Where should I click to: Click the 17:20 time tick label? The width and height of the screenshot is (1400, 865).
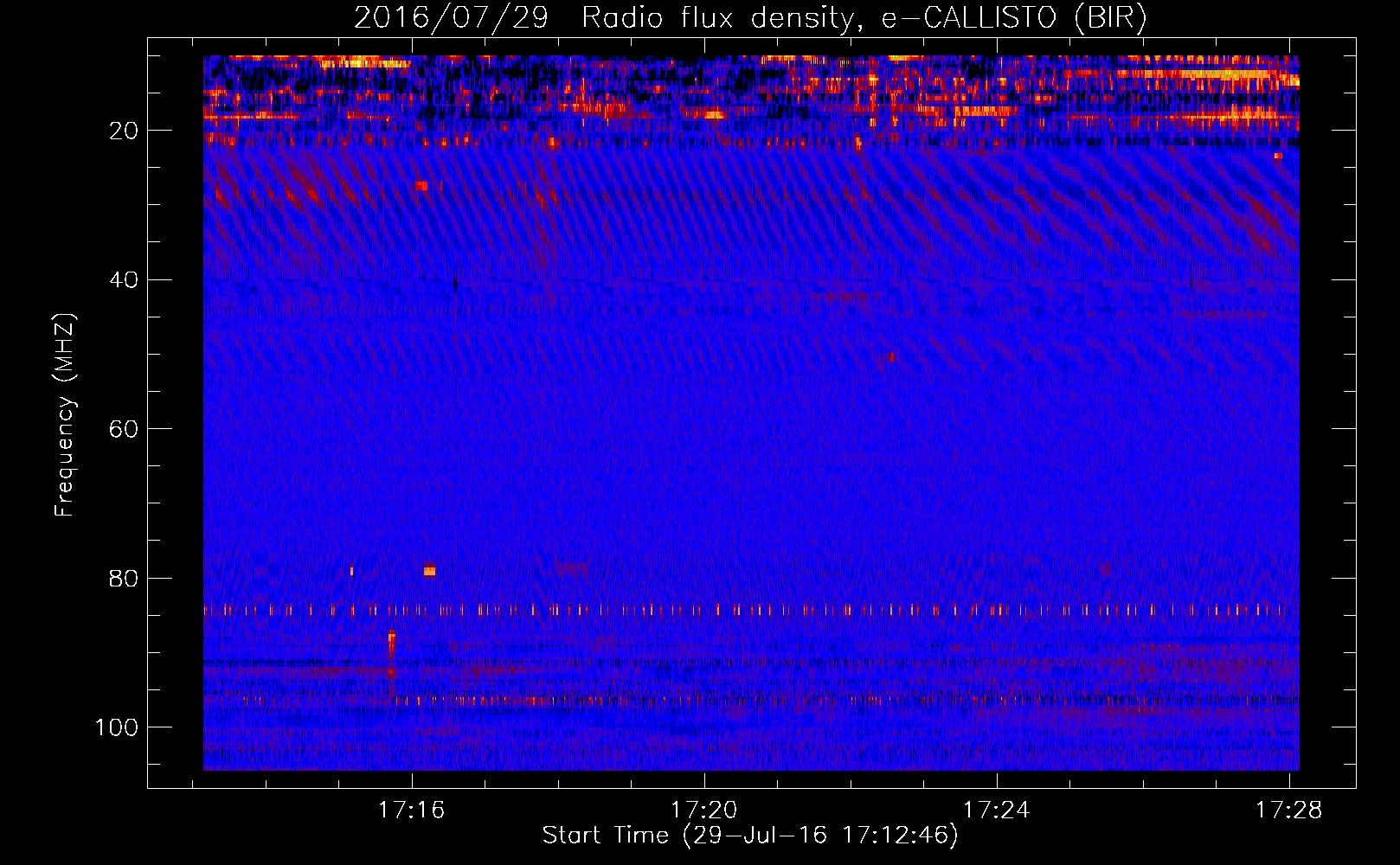(x=704, y=810)
